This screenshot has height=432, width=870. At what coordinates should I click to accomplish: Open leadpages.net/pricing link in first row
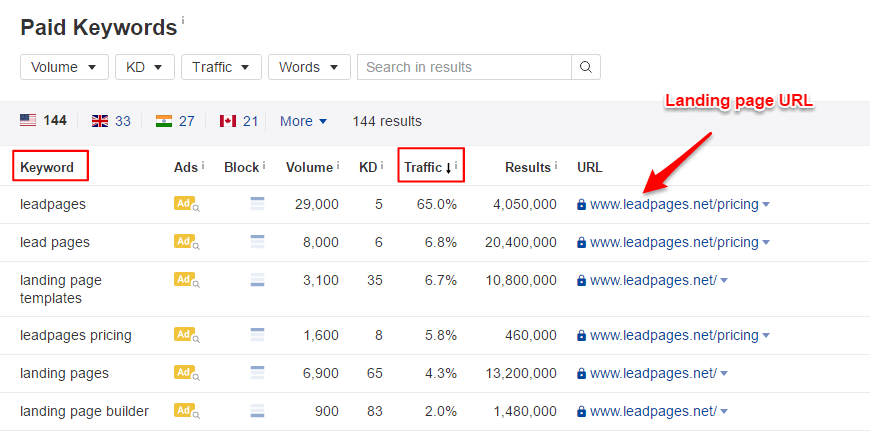pyautogui.click(x=673, y=204)
